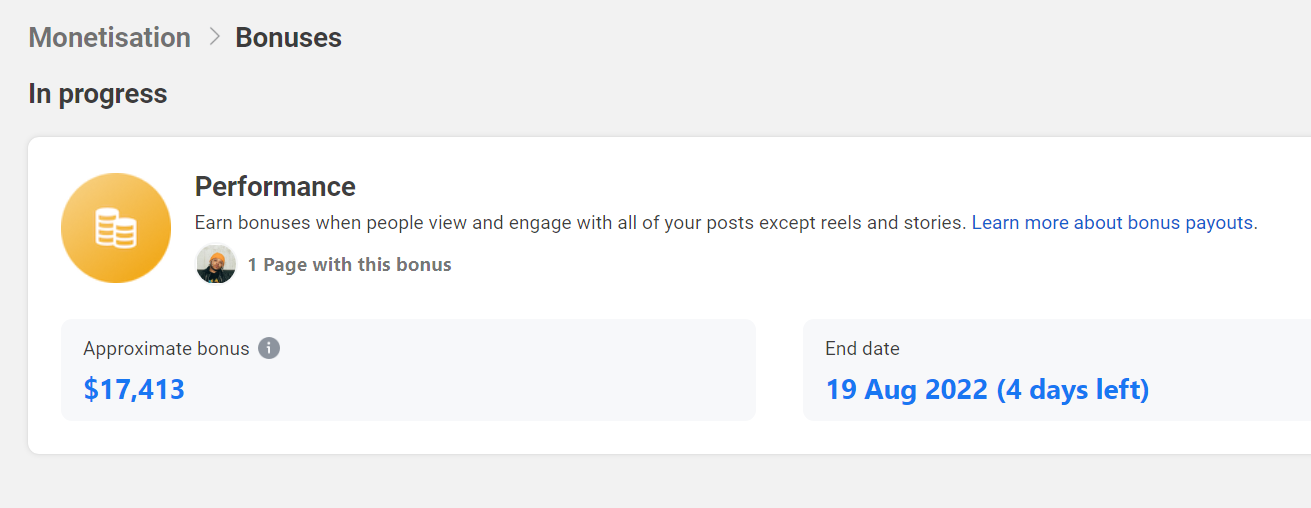The image size is (1311, 508).
Task: Click the page profile avatar thumbnail
Action: pos(216,264)
